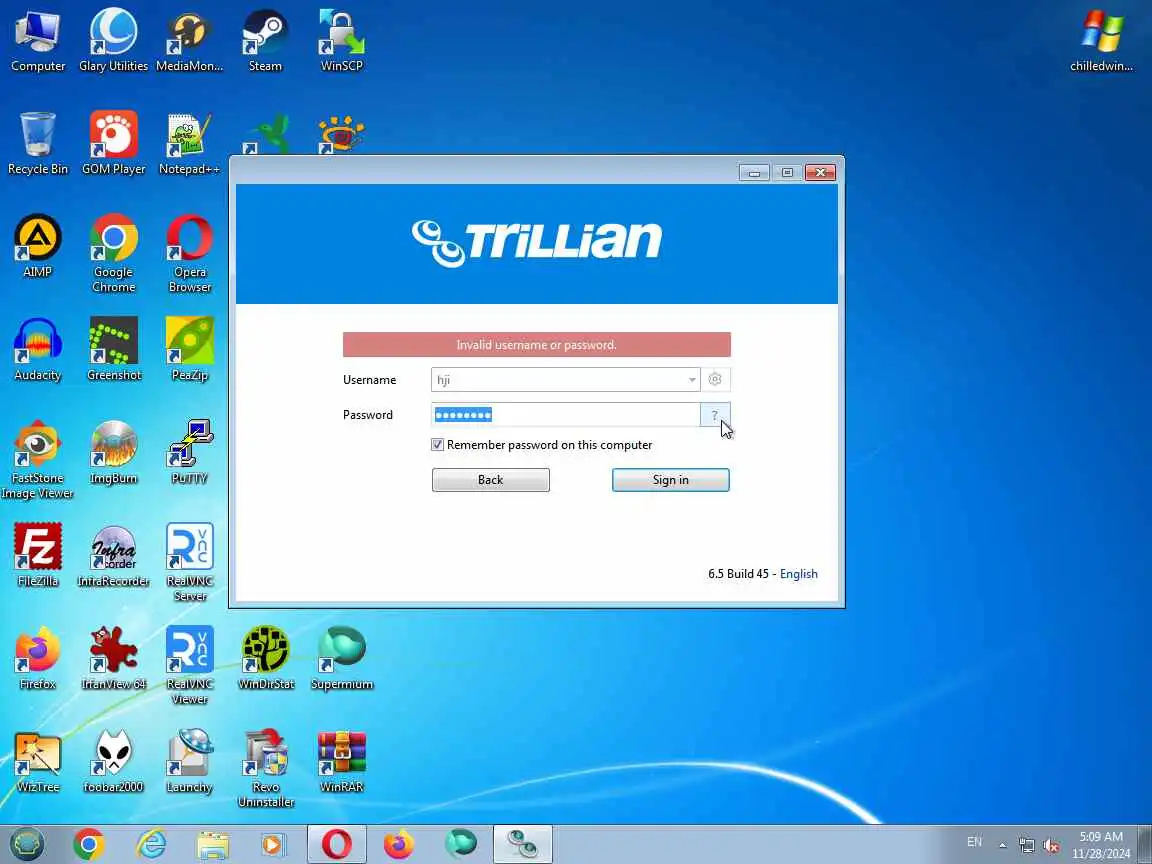Select the RealVNC Viewer desktop icon
The height and width of the screenshot is (864, 1152).
coord(190,665)
